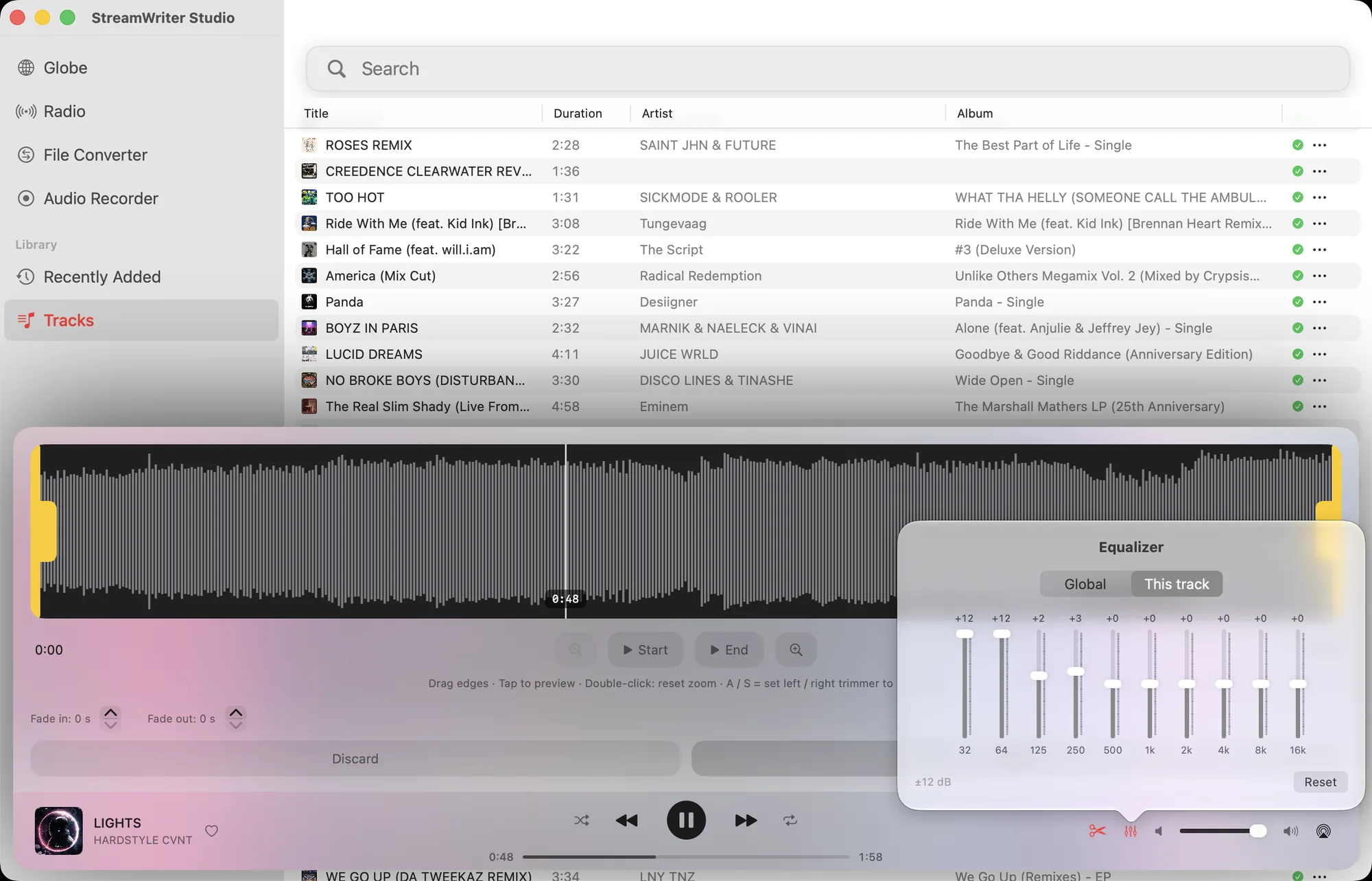This screenshot has height=881, width=1372.
Task: Sort by the Duration column header
Action: [578, 113]
